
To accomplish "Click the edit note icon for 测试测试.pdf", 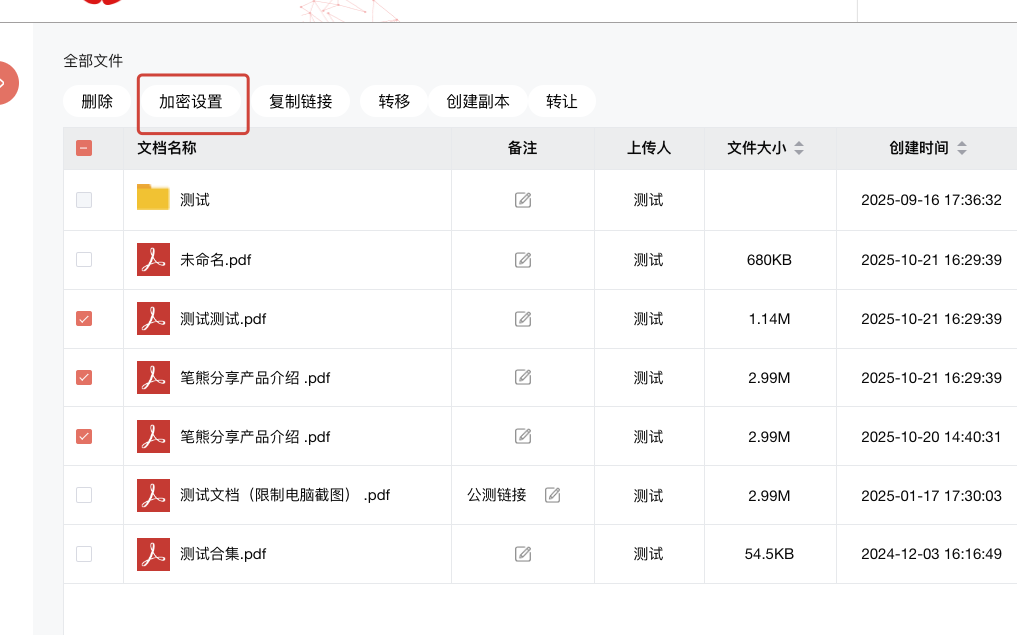I will tap(522, 319).
